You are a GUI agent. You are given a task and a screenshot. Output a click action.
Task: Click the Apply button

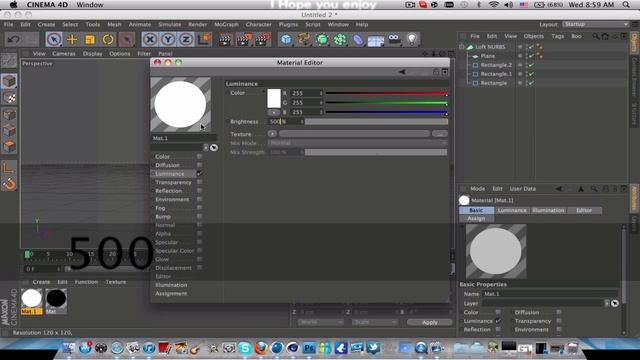429,322
